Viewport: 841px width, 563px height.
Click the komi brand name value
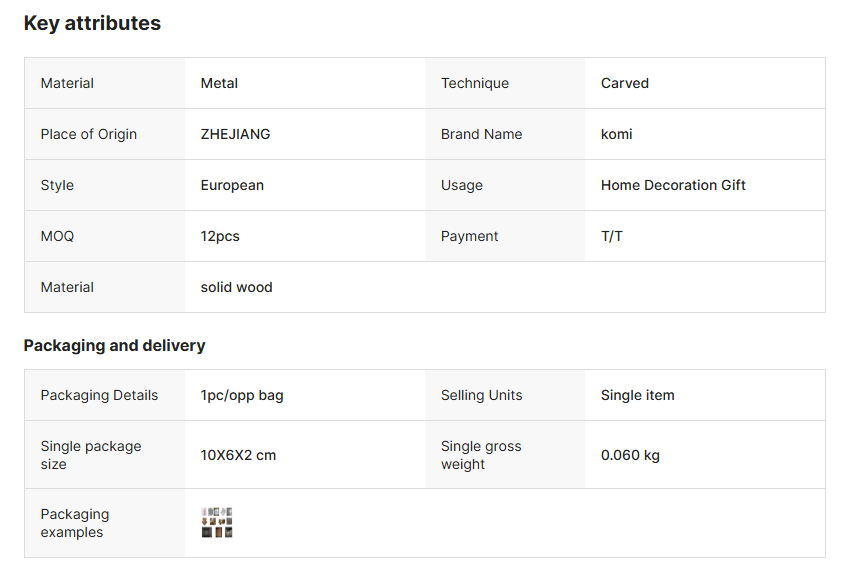[x=616, y=134]
